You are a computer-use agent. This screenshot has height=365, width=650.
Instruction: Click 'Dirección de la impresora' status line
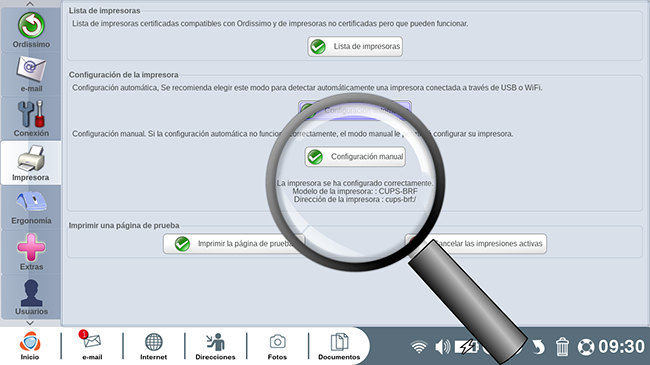(355, 200)
